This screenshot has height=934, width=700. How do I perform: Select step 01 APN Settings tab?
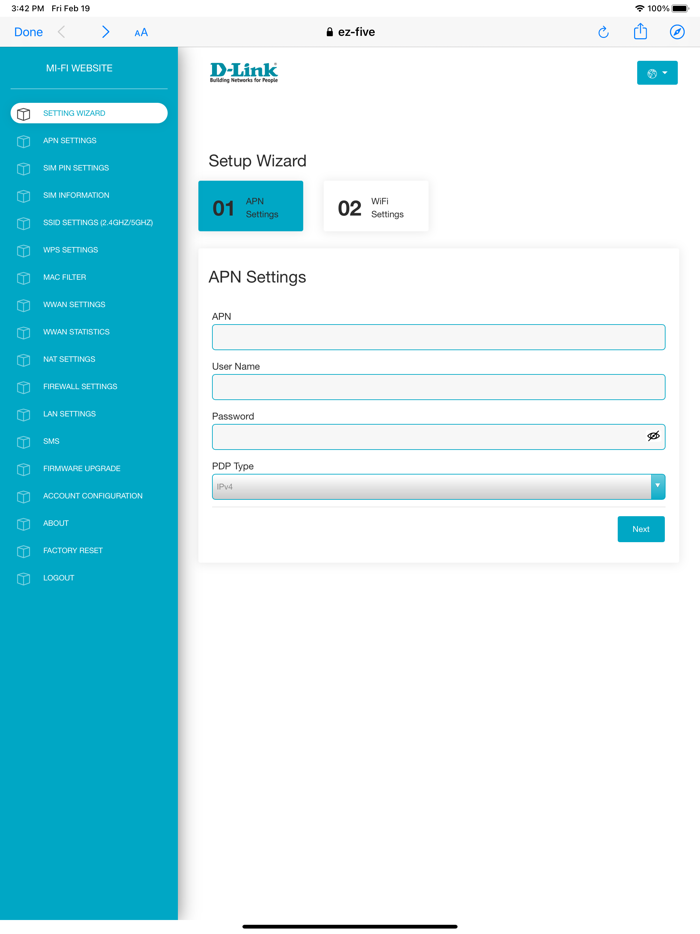click(251, 206)
